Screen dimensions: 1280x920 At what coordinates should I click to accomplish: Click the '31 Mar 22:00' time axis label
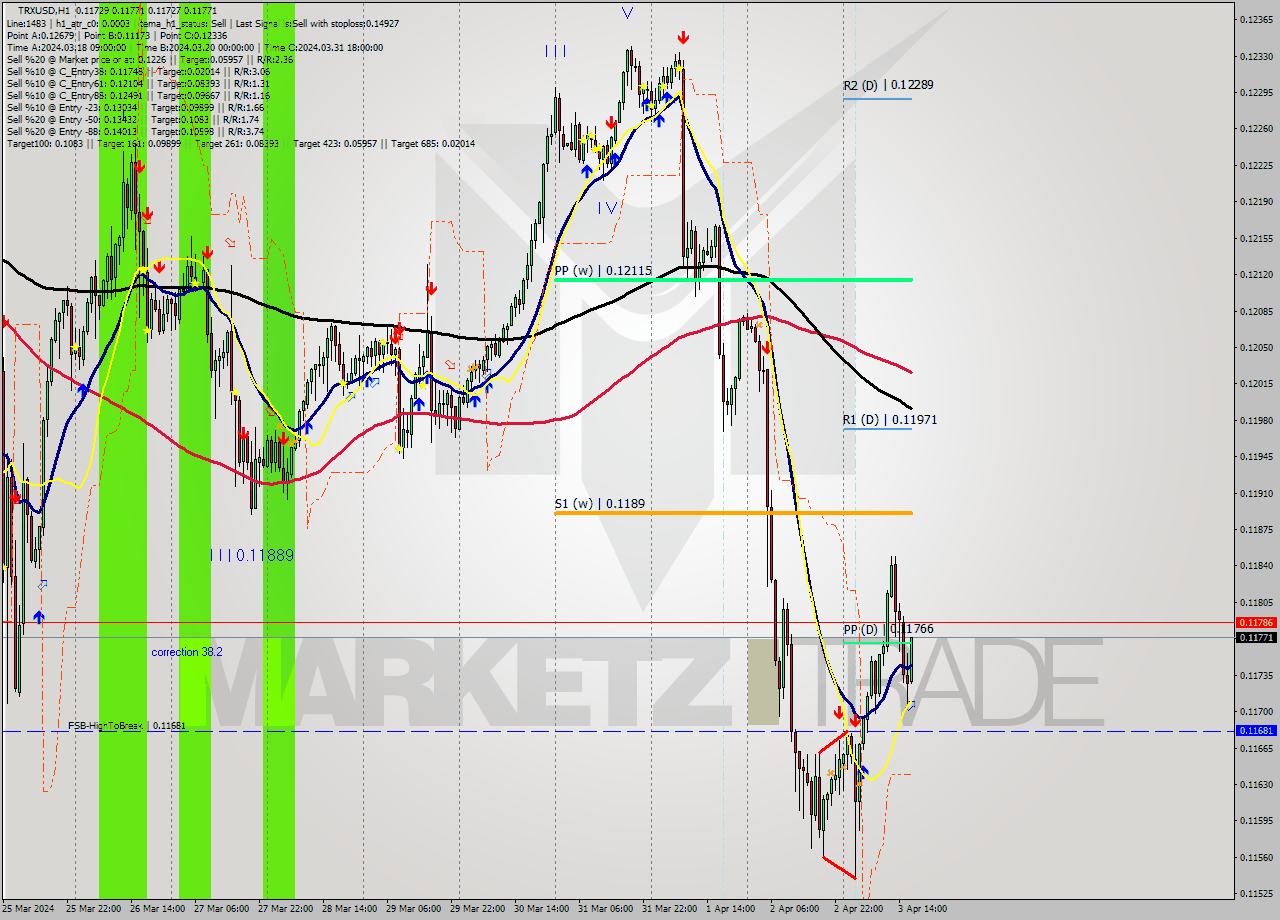(x=670, y=909)
